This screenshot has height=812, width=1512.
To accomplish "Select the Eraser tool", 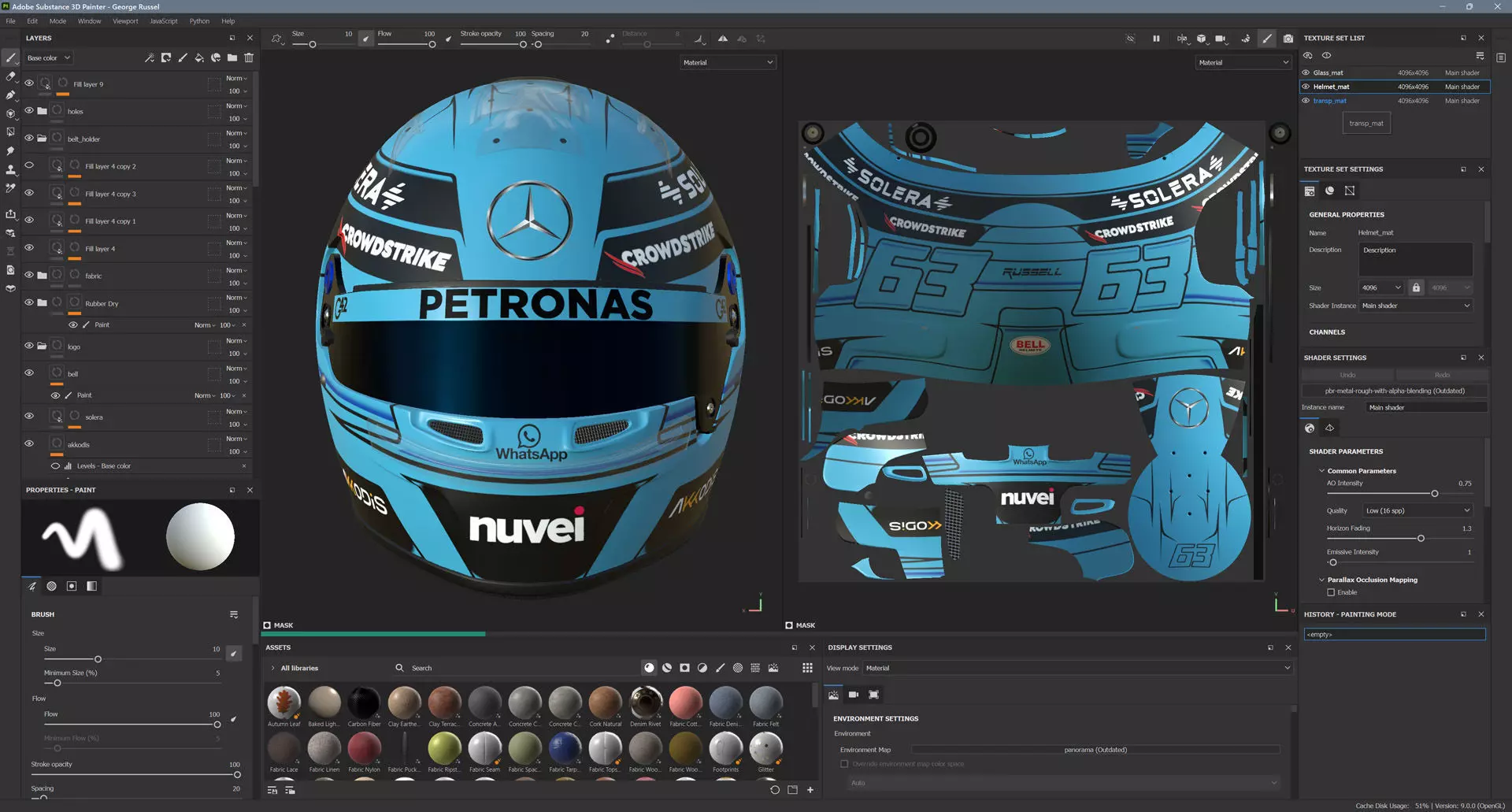I will [10, 76].
